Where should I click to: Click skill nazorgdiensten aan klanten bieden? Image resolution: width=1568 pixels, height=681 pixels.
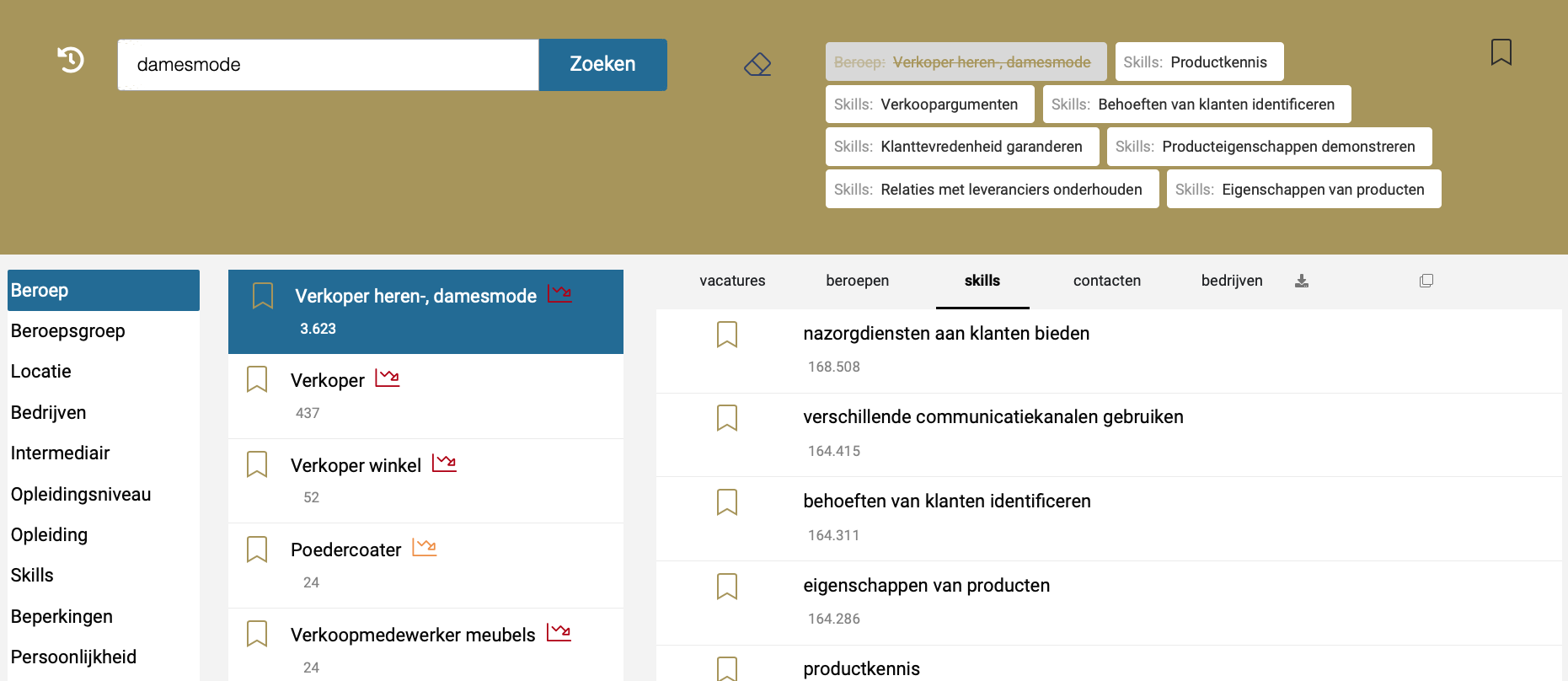pos(946,334)
